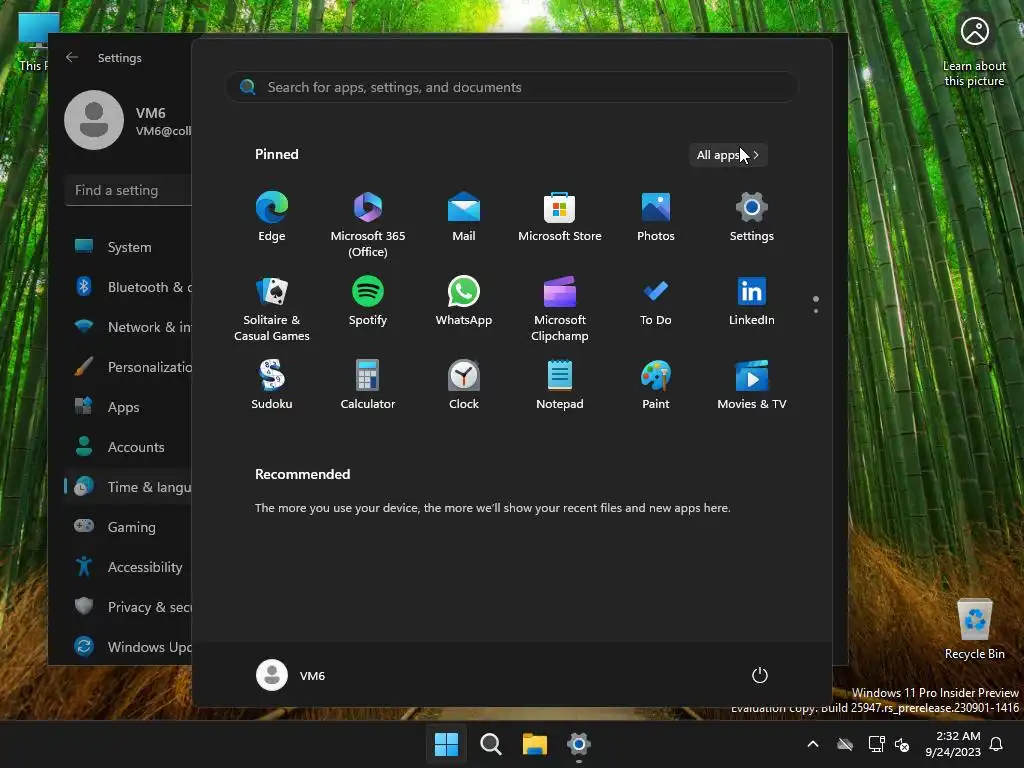Open Accounts settings category

pos(129,447)
